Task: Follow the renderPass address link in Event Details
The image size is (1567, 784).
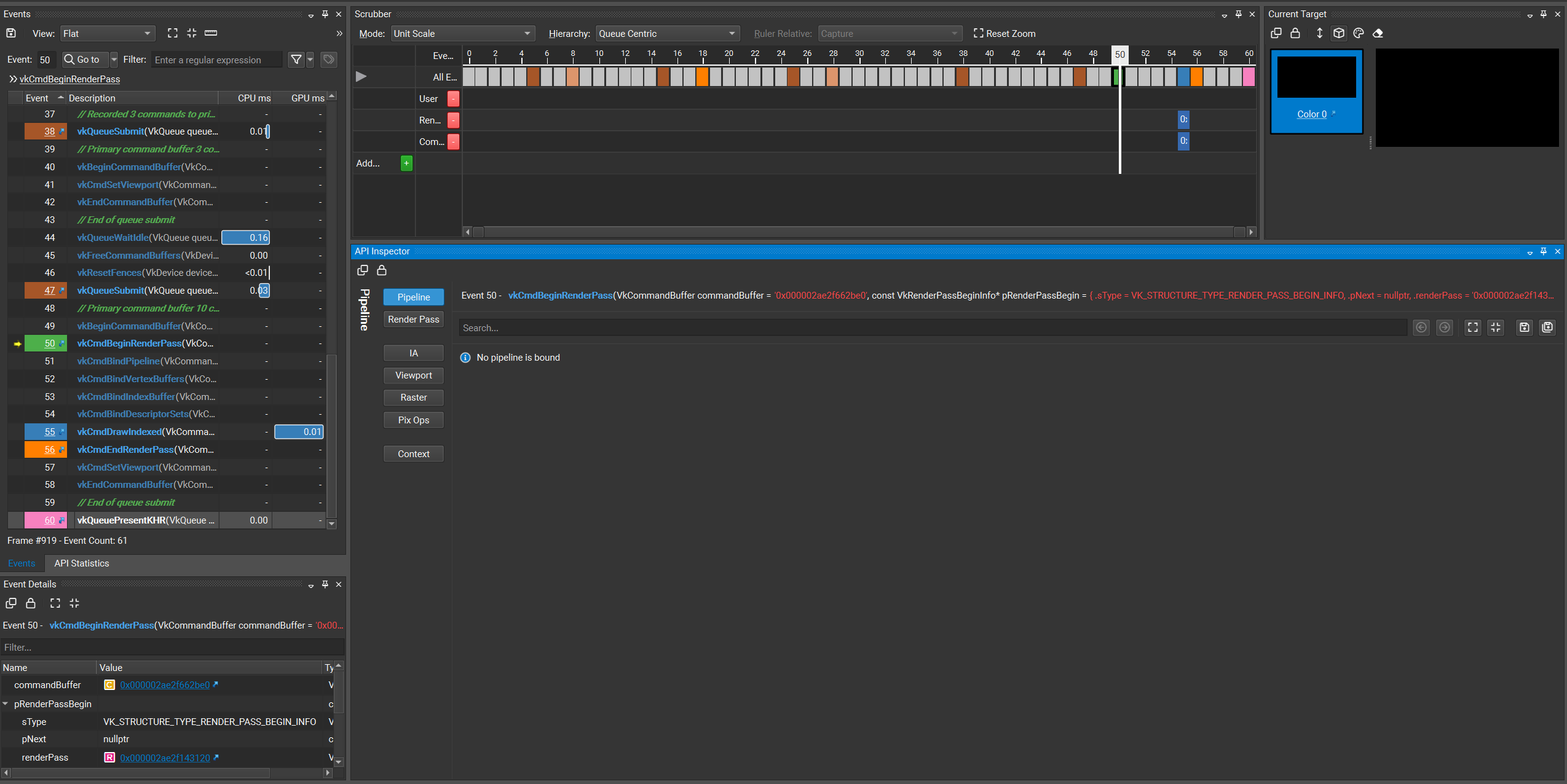Action: [x=165, y=758]
